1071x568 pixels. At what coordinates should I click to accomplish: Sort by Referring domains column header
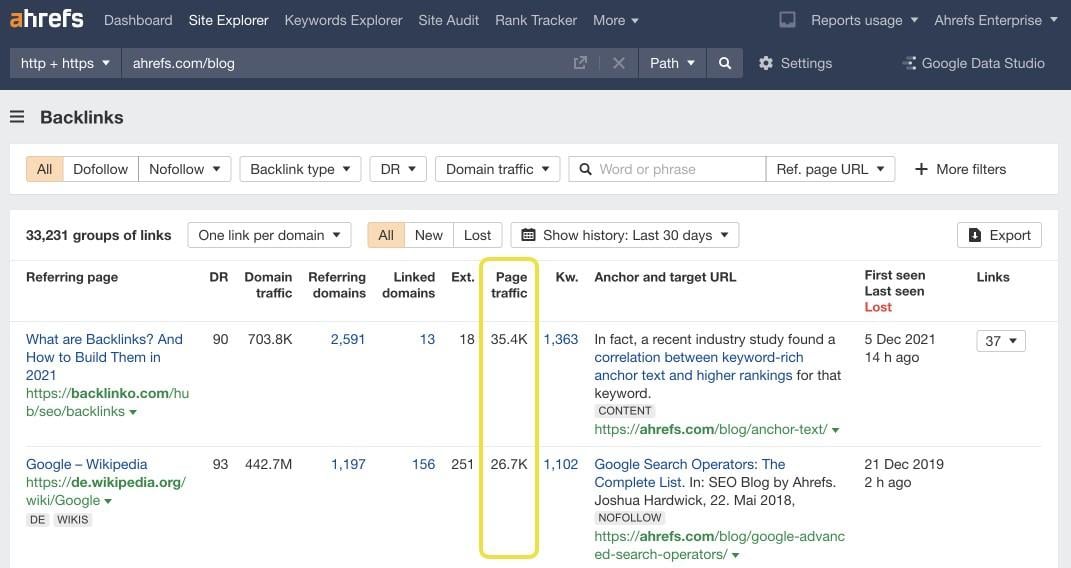point(337,285)
